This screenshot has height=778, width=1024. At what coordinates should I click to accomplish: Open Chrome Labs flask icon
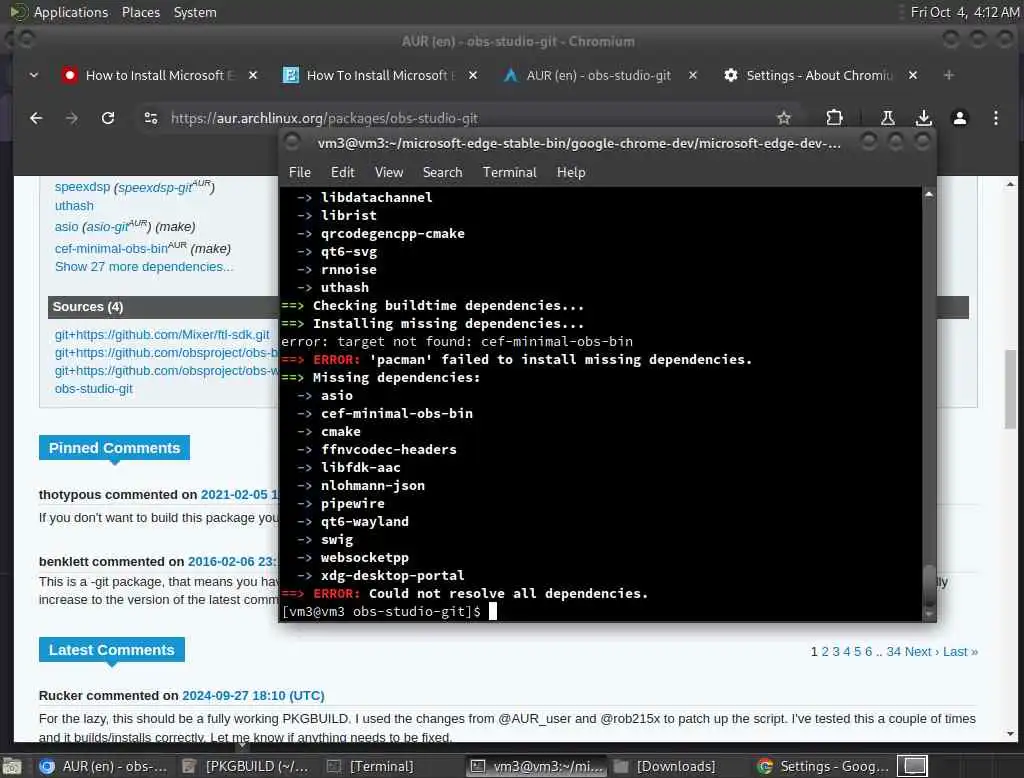click(888, 118)
